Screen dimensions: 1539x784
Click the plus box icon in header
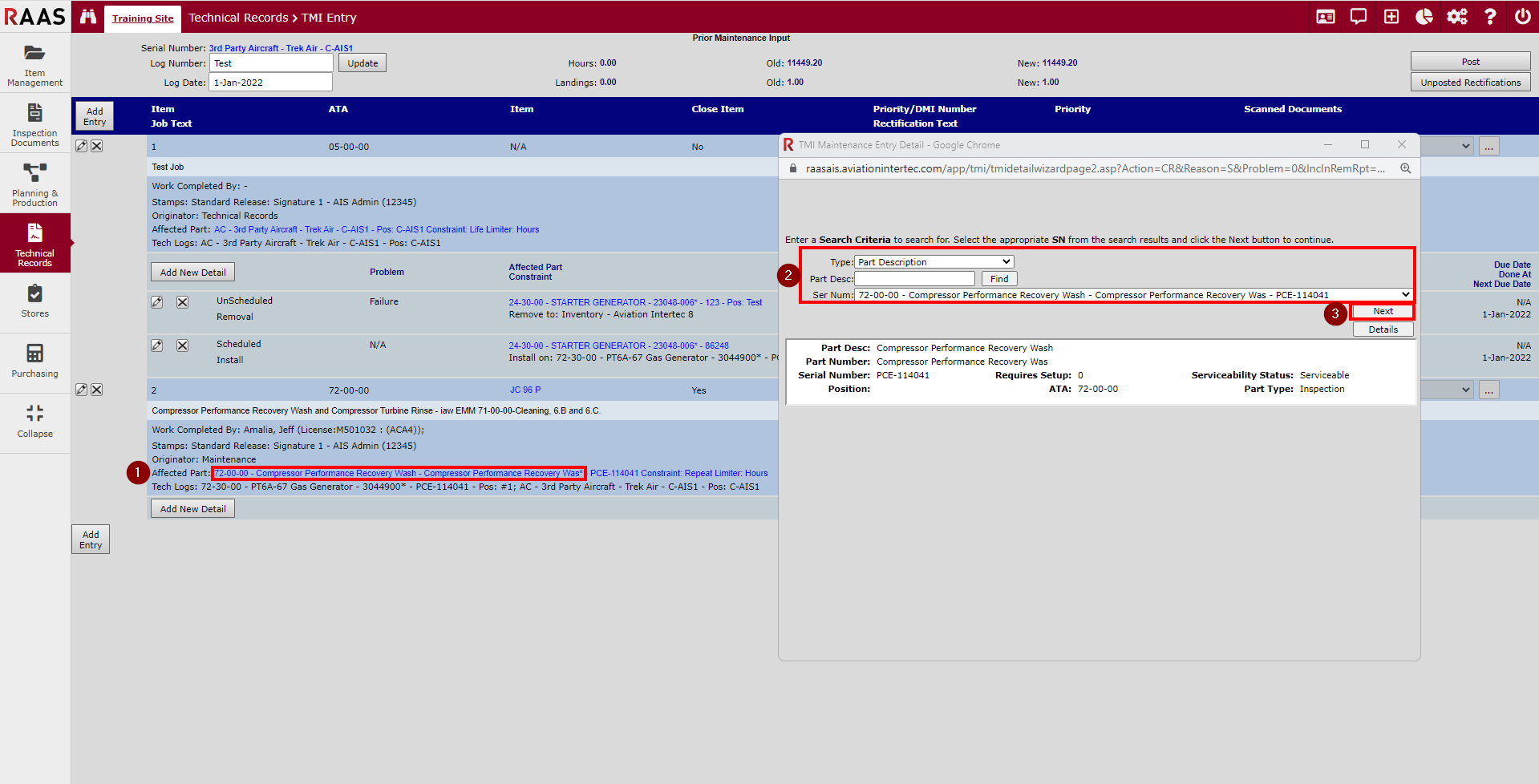click(x=1391, y=17)
